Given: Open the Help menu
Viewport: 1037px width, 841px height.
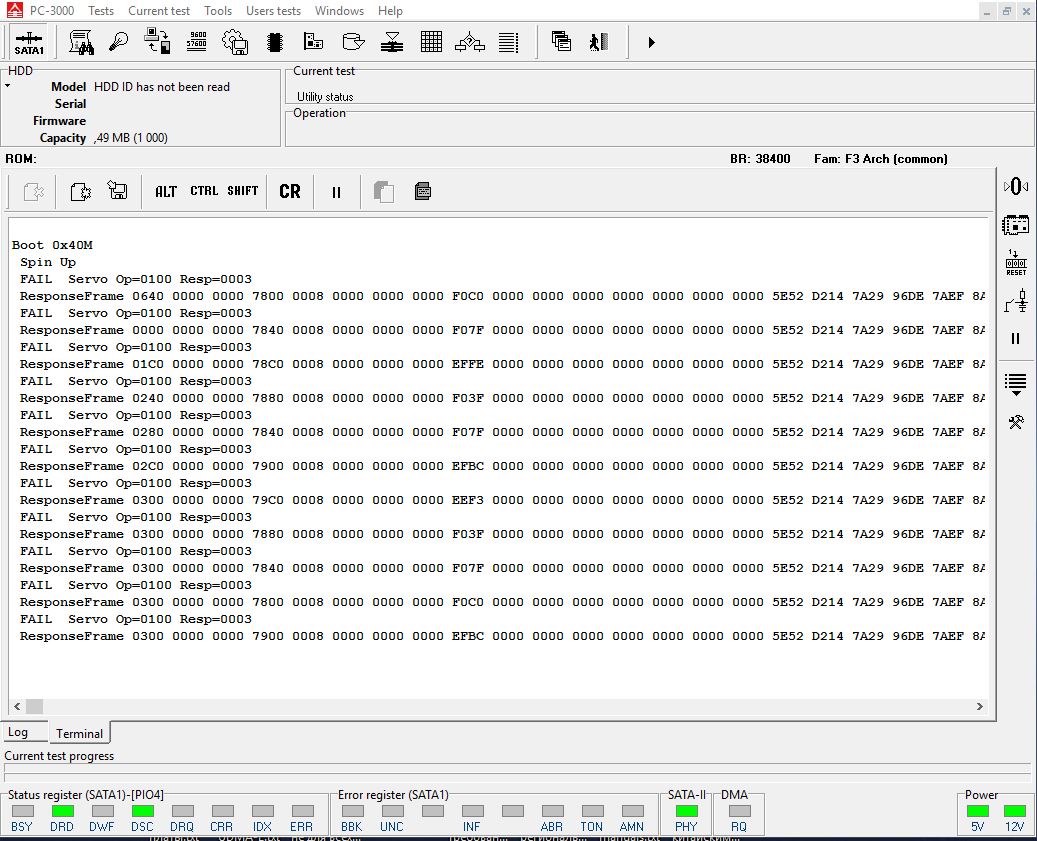Looking at the screenshot, I should (390, 11).
